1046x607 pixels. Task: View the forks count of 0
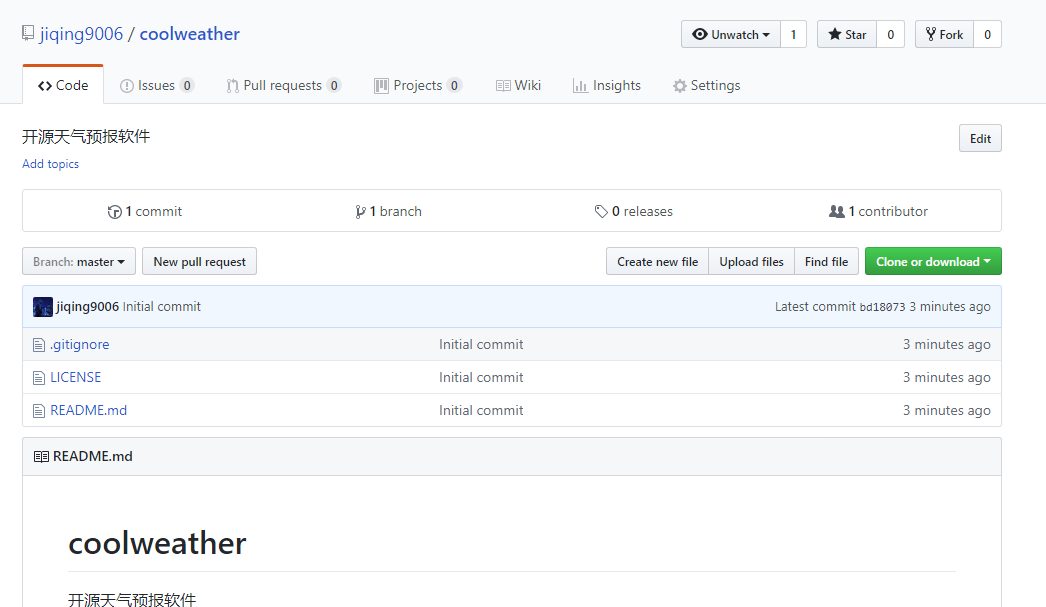(x=987, y=34)
